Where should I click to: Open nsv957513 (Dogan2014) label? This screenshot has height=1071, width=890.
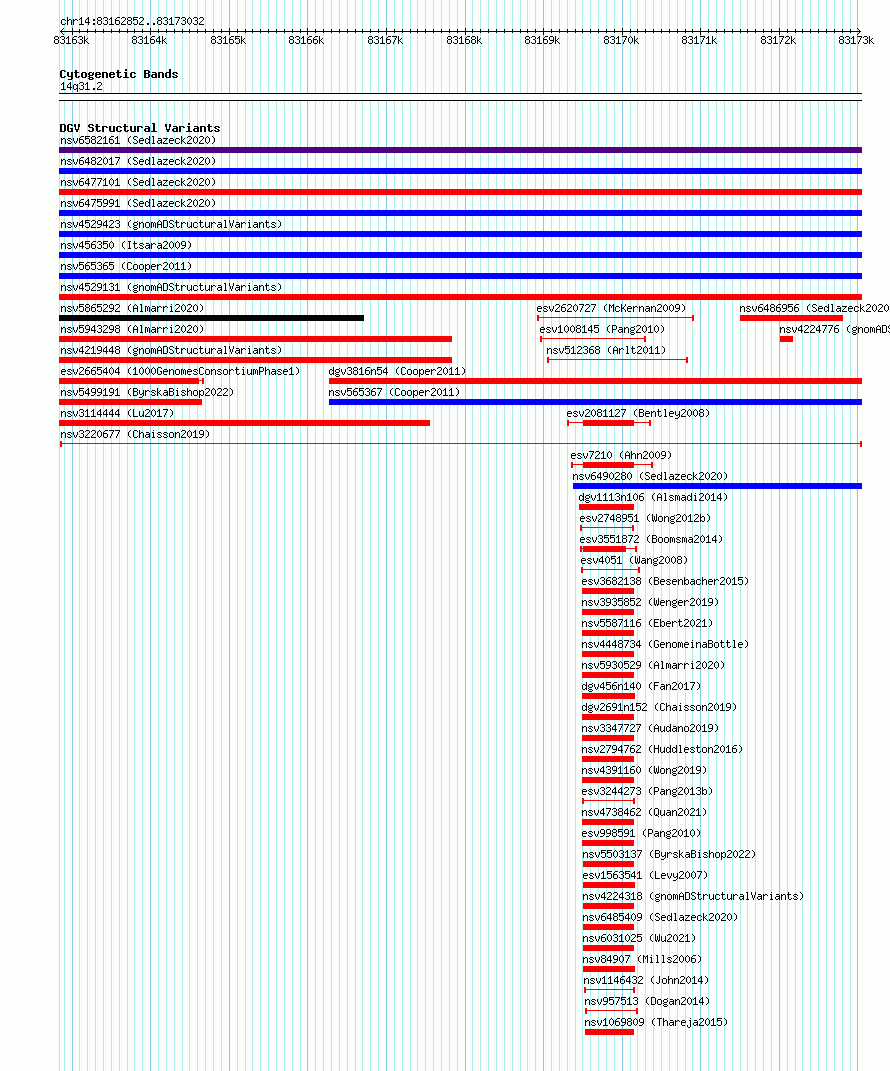[x=647, y=1001]
